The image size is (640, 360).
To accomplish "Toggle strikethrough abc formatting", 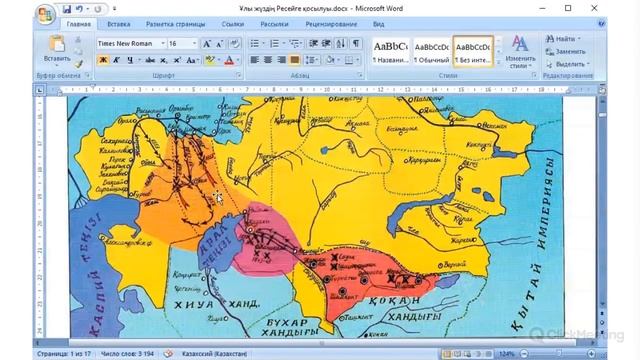I will coord(150,60).
